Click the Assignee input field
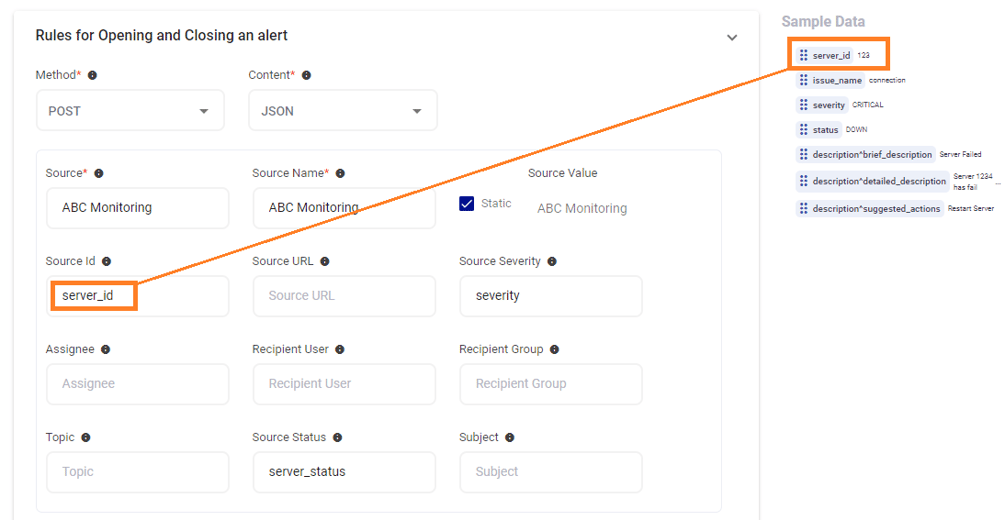The width and height of the screenshot is (1005, 520). coord(138,384)
